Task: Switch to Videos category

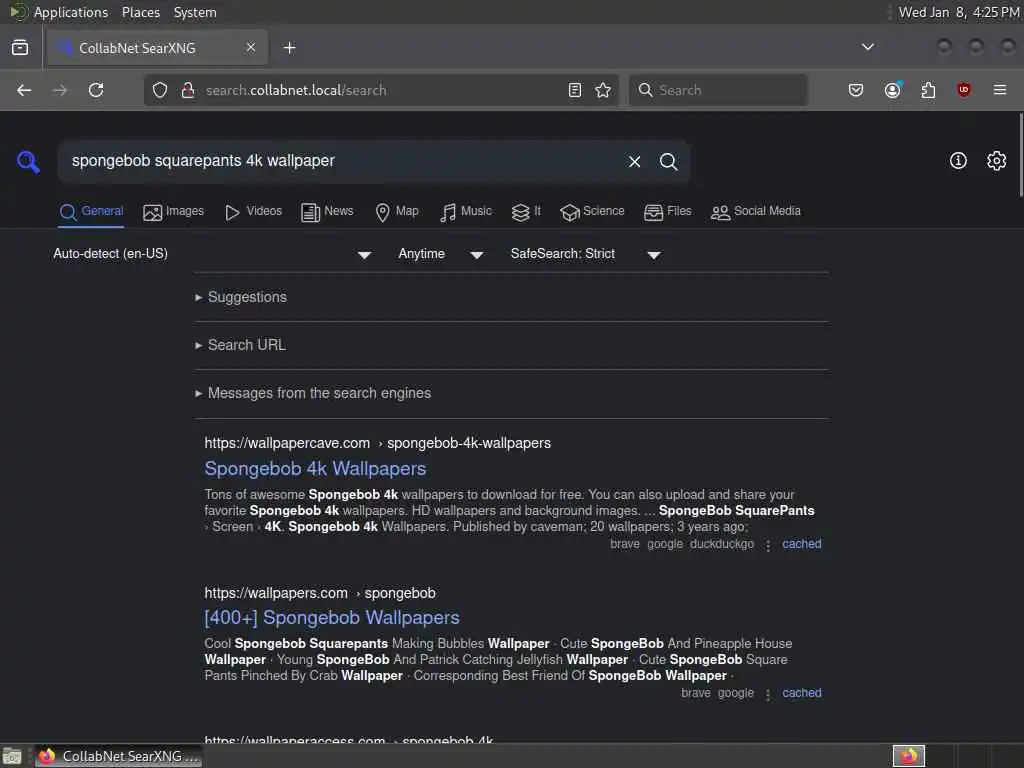Action: tap(253, 212)
